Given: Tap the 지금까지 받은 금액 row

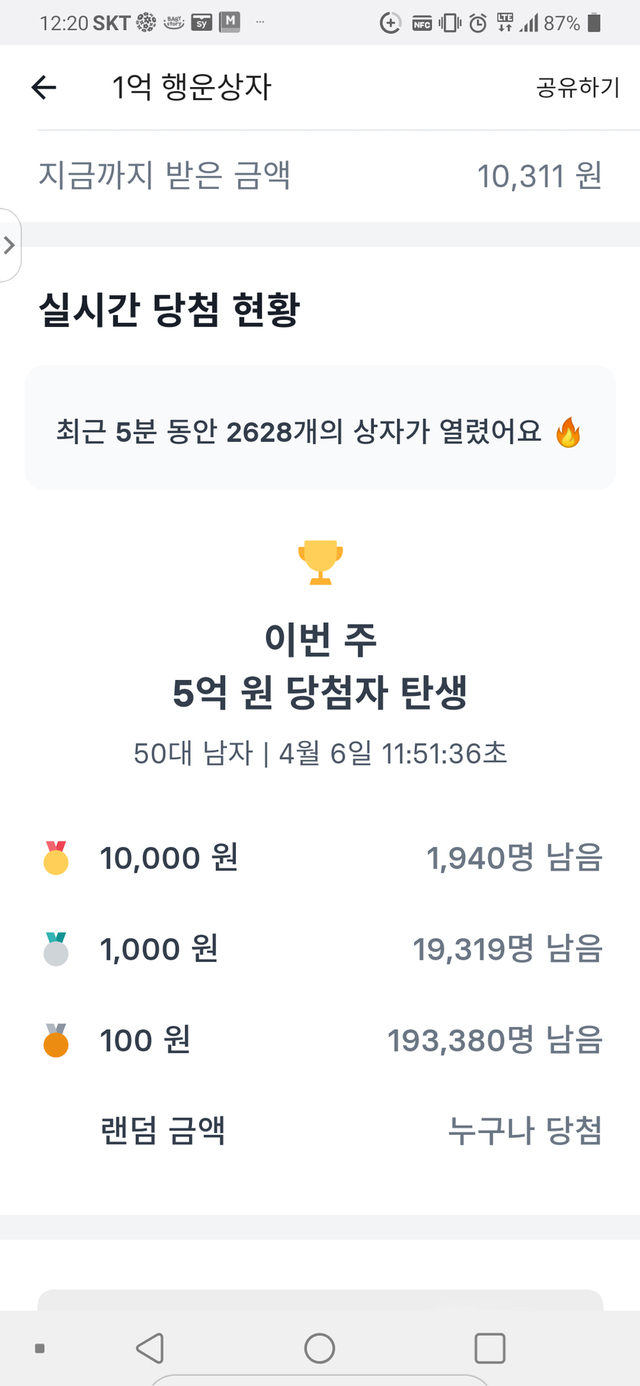Looking at the screenshot, I should pyautogui.click(x=165, y=176).
